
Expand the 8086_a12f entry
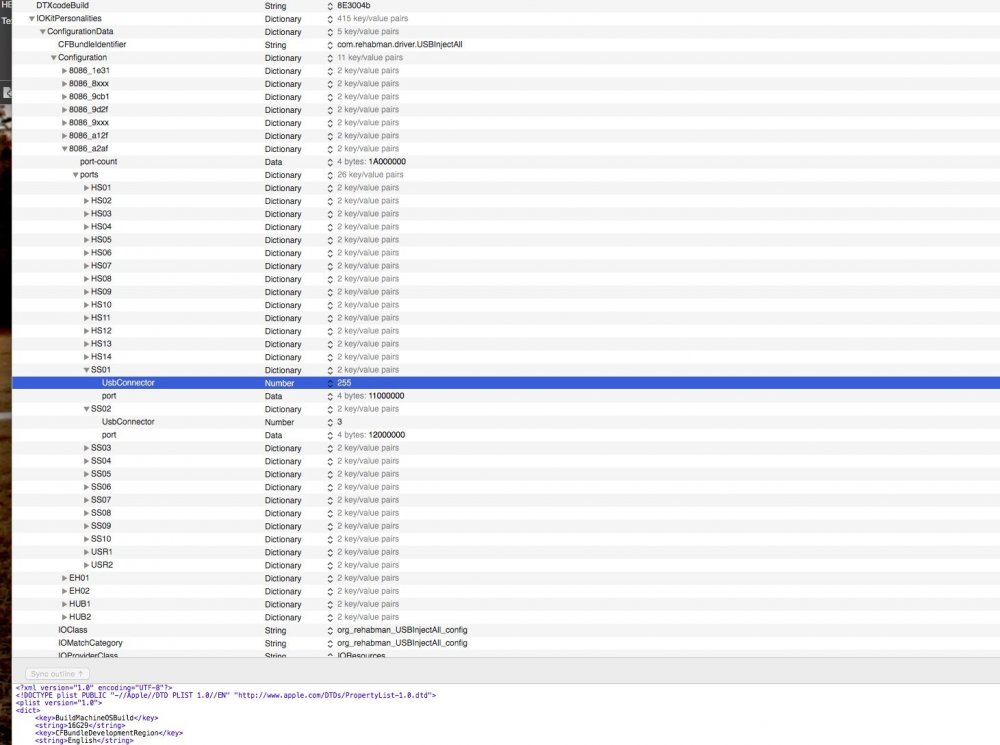pyautogui.click(x=64, y=136)
